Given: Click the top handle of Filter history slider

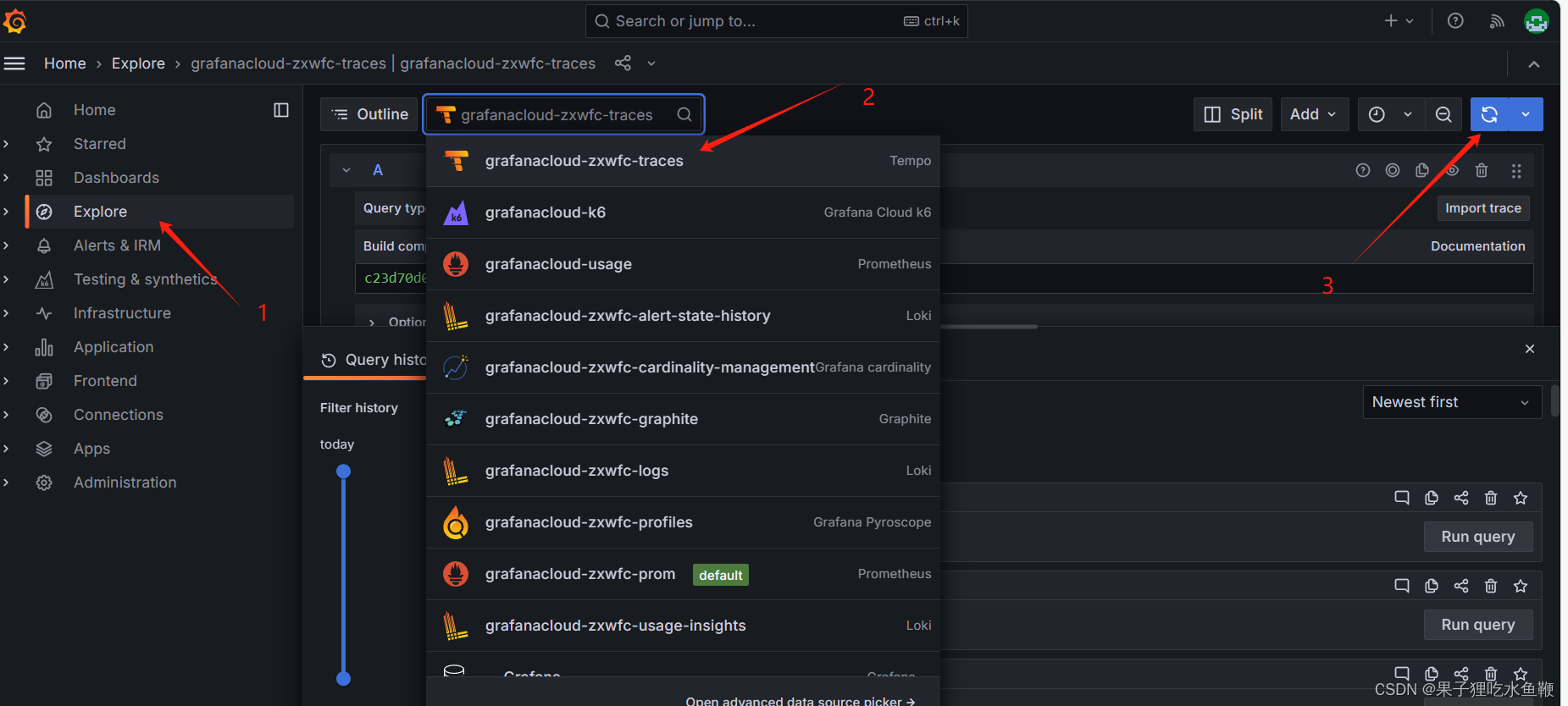Looking at the screenshot, I should (343, 472).
